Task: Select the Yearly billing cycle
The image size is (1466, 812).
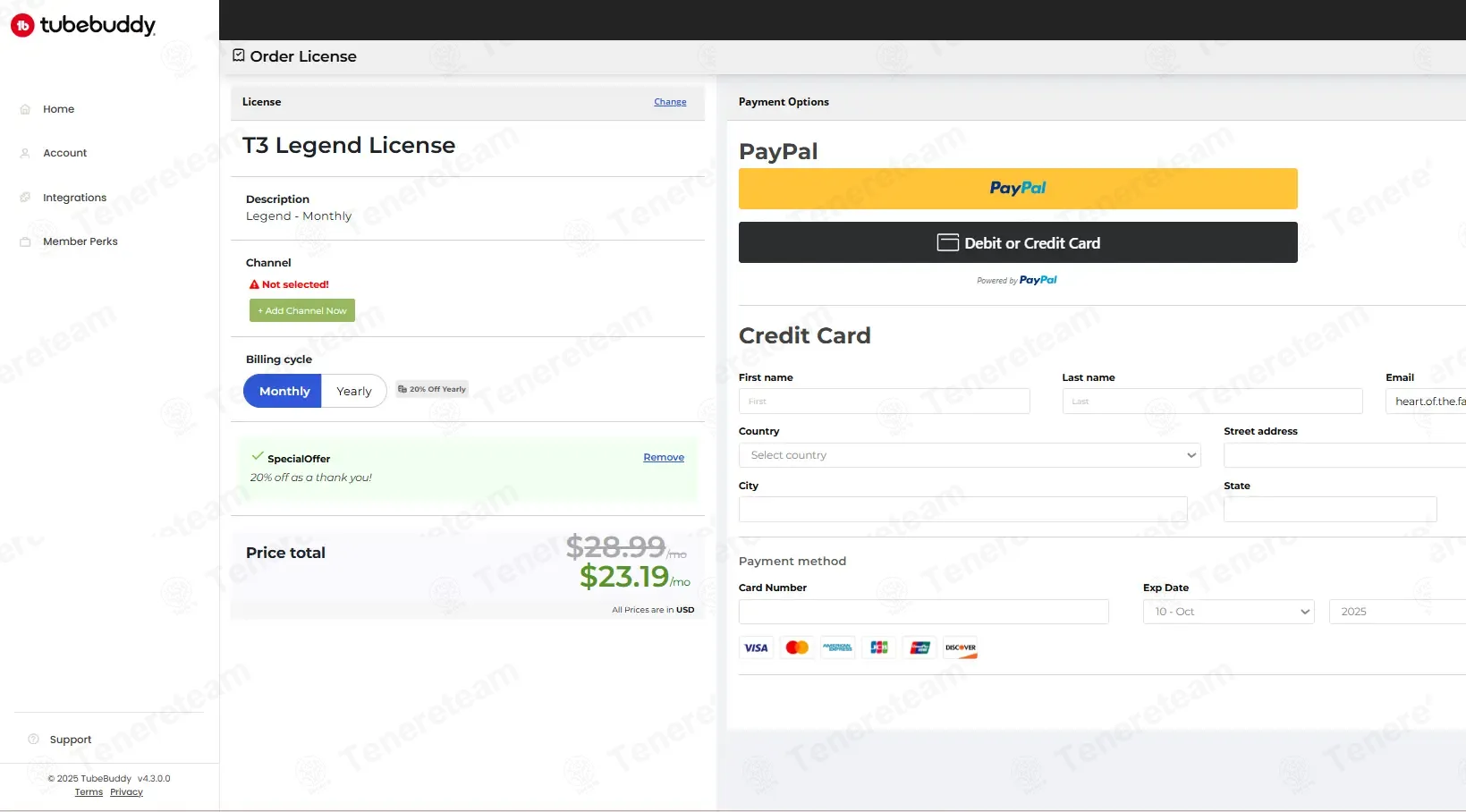Action: point(354,391)
